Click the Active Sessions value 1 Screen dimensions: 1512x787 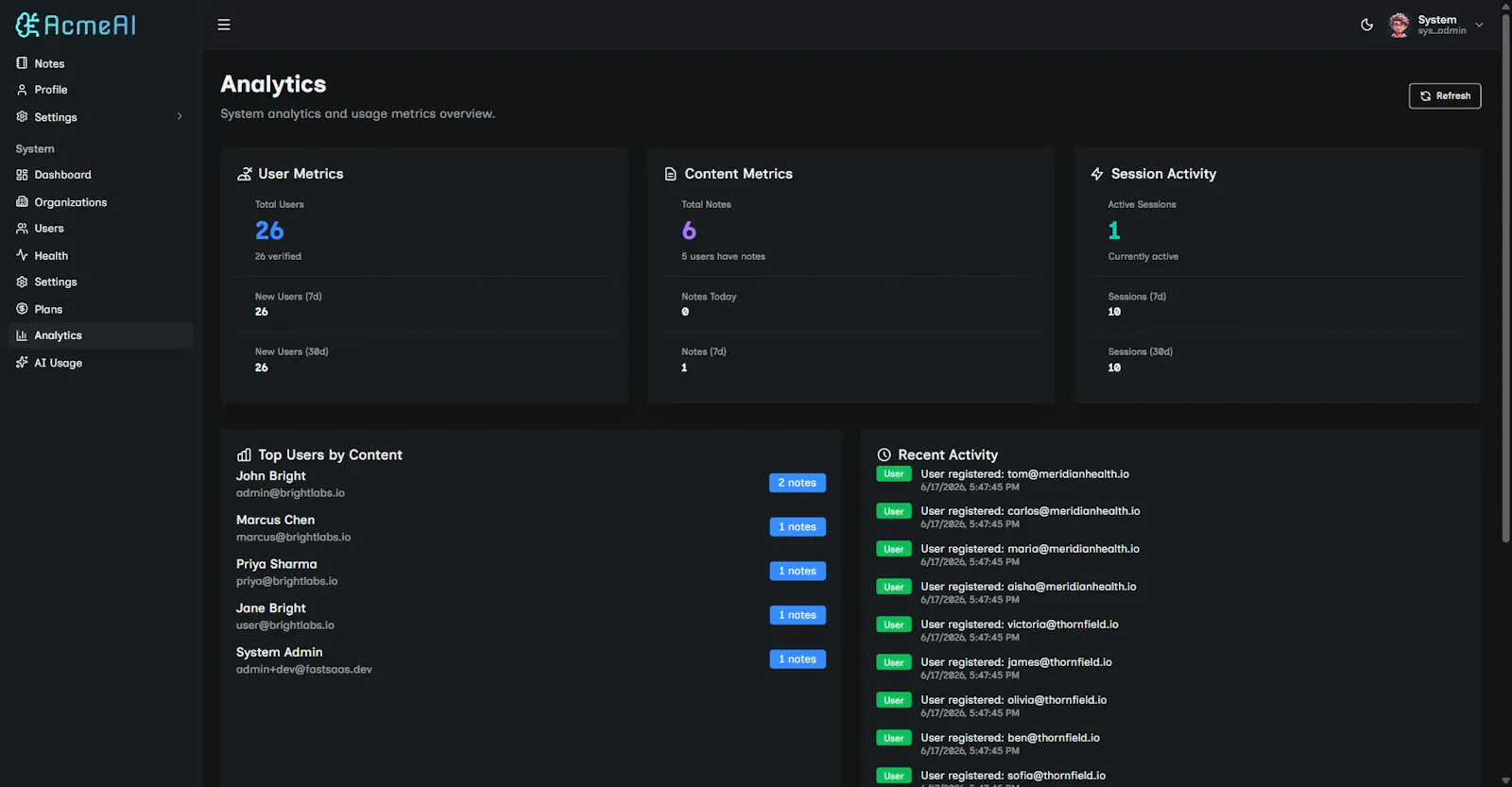pyautogui.click(x=1114, y=231)
